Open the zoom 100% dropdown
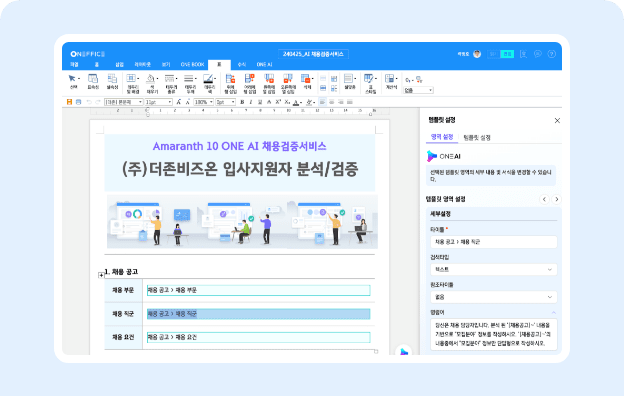Screen dimensions: 624x396 coord(204,102)
